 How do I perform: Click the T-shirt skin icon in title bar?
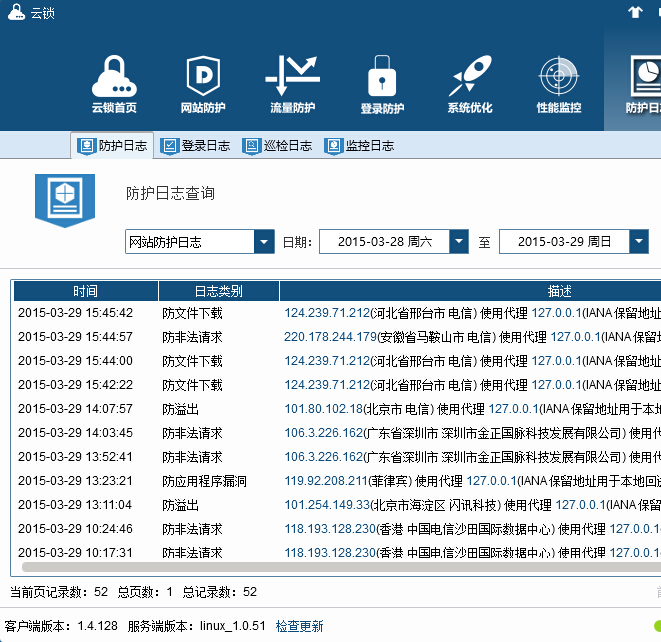(x=634, y=12)
